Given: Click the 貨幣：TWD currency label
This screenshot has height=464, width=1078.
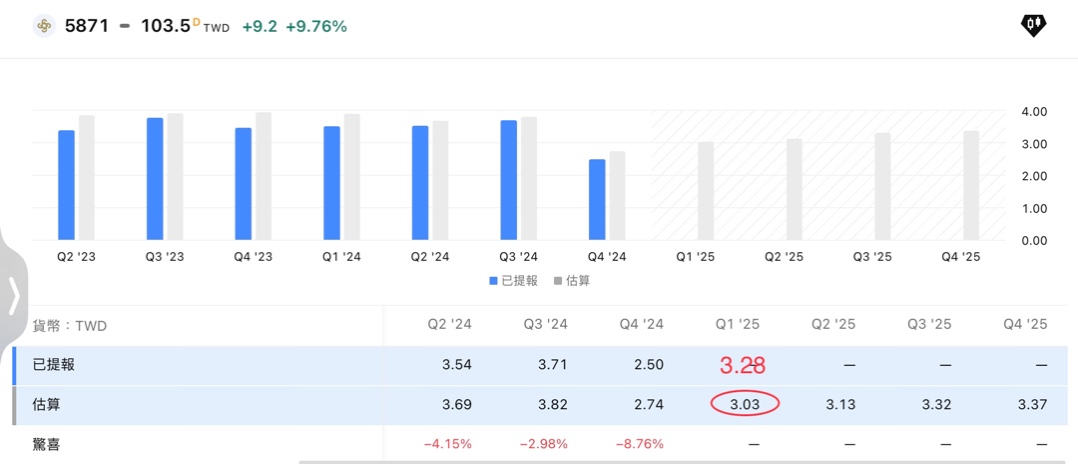Looking at the screenshot, I should pyautogui.click(x=70, y=326).
